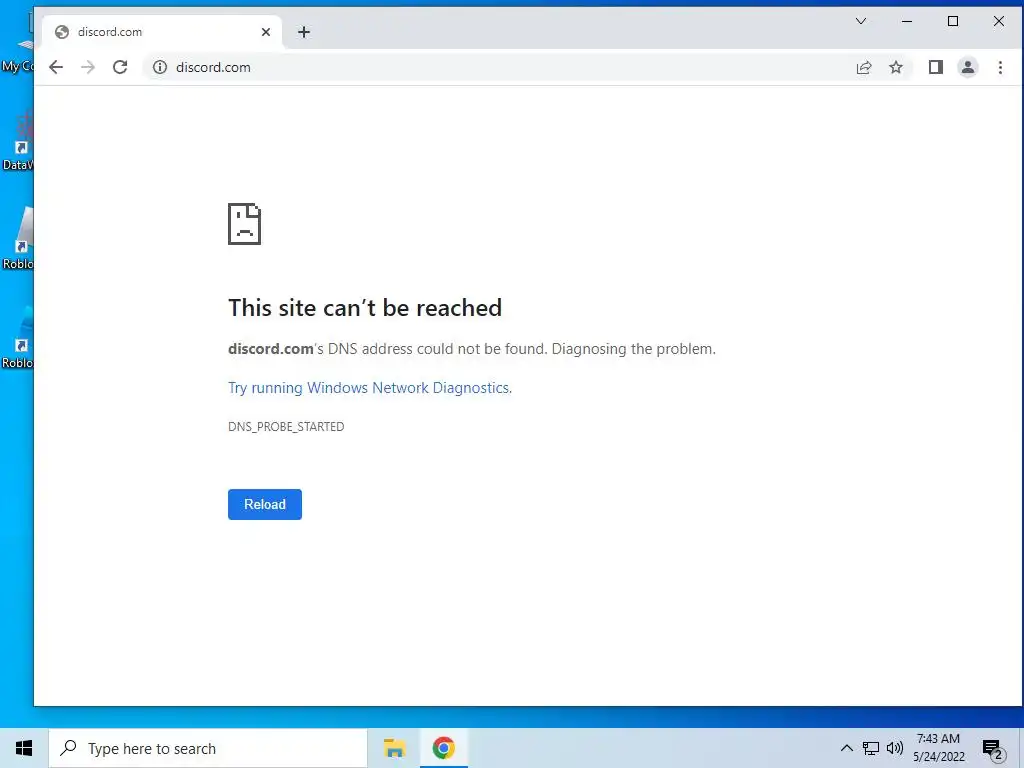Open the notification center icon
Image resolution: width=1024 pixels, height=768 pixels.
(993, 749)
